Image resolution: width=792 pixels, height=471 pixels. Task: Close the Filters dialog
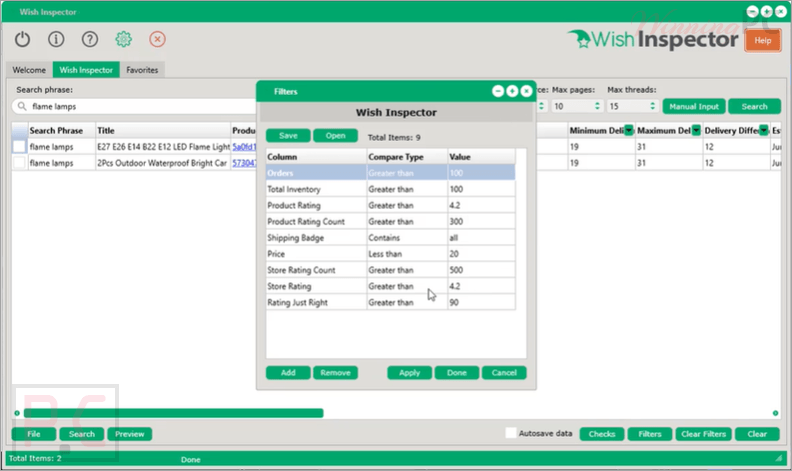pos(526,91)
